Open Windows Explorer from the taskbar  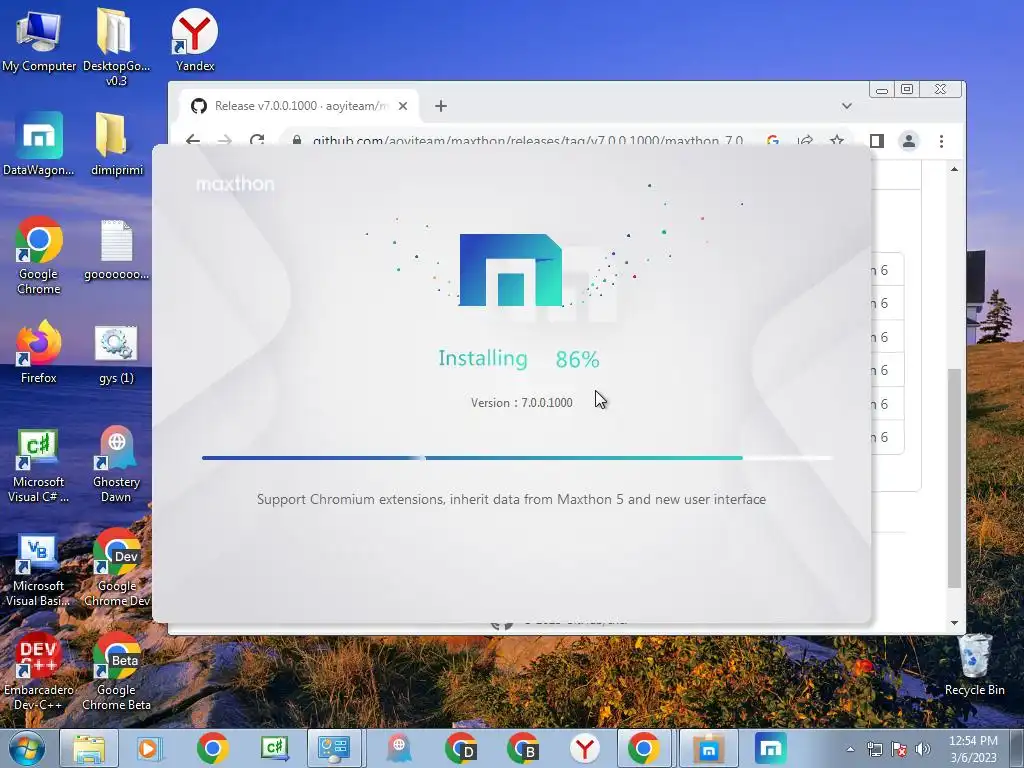click(x=89, y=749)
